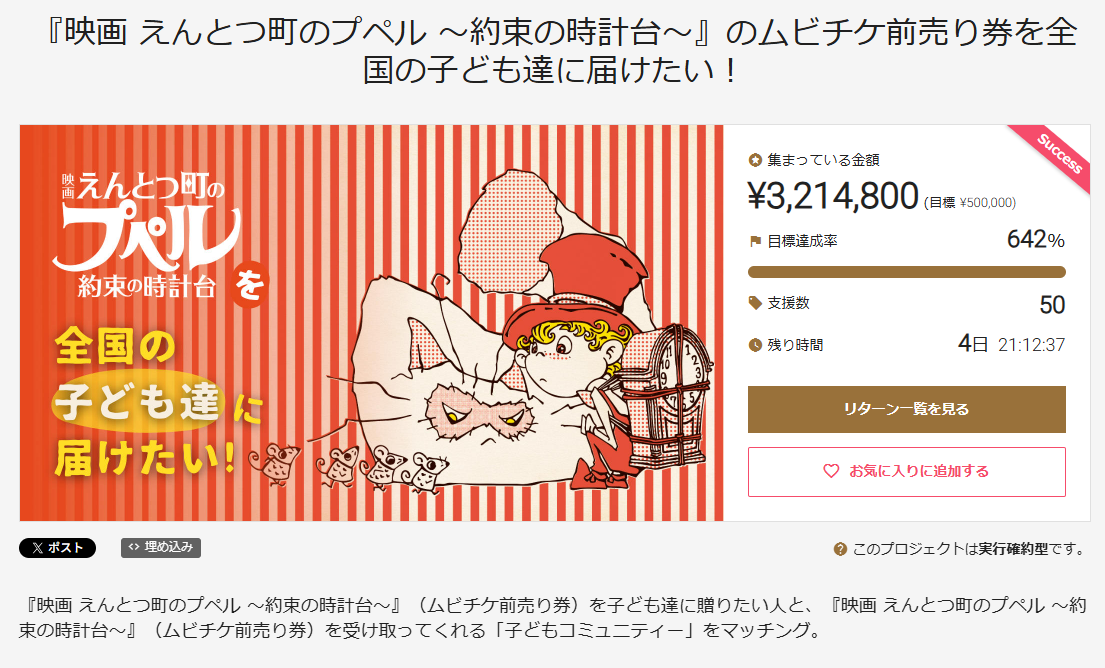Image resolution: width=1105 pixels, height=668 pixels.
Task: Click the X logo on the ポスト button
Action: (38, 548)
